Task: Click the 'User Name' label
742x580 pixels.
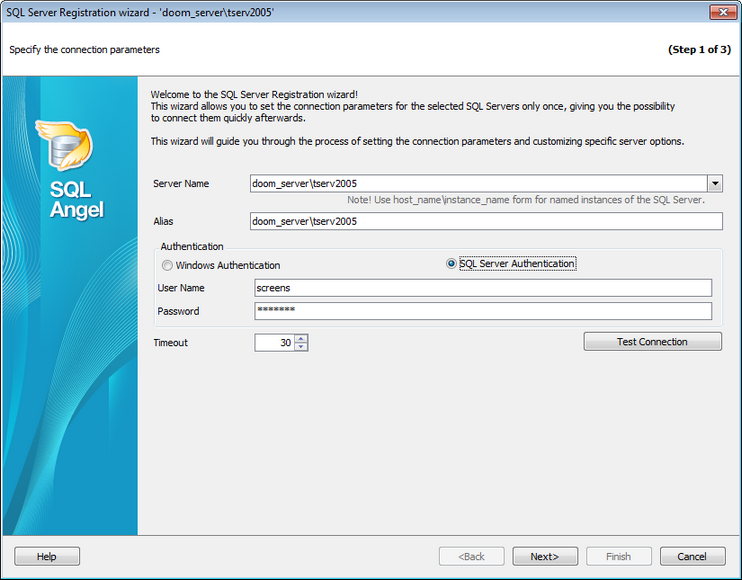Action: pos(181,288)
